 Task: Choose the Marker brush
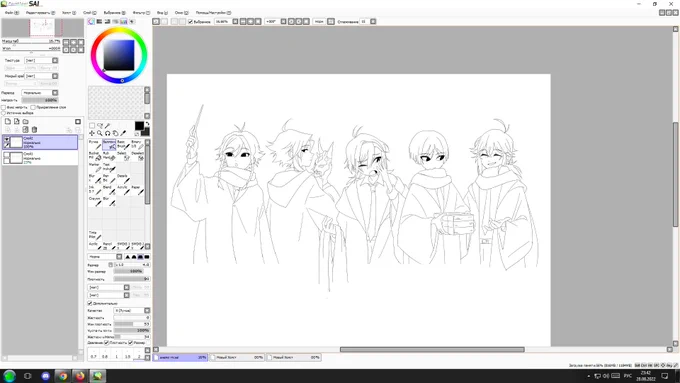95,167
